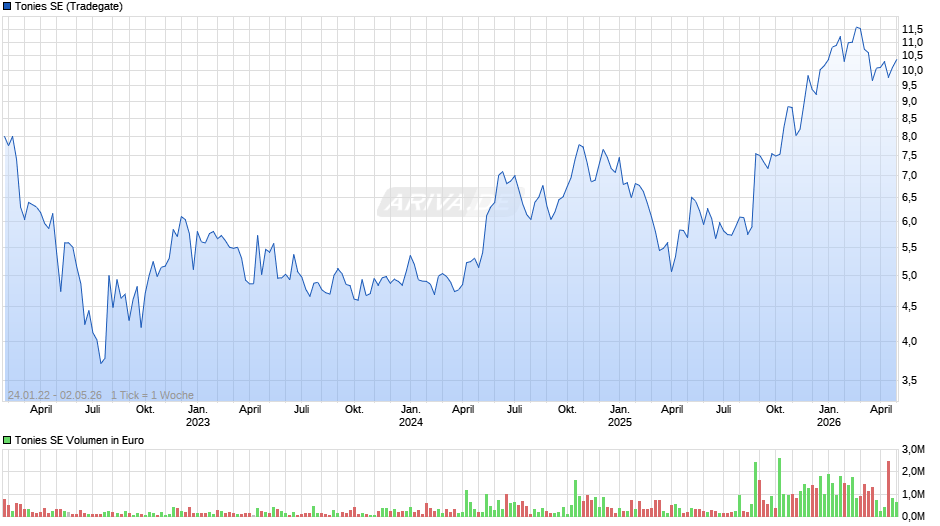Click the 6,0 price axis label
Image resolution: width=940 pixels, height=526 pixels.
click(909, 221)
